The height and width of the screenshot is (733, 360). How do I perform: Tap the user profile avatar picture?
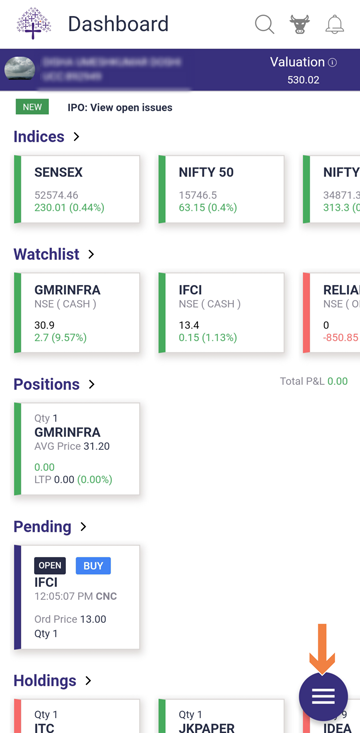point(20,68)
